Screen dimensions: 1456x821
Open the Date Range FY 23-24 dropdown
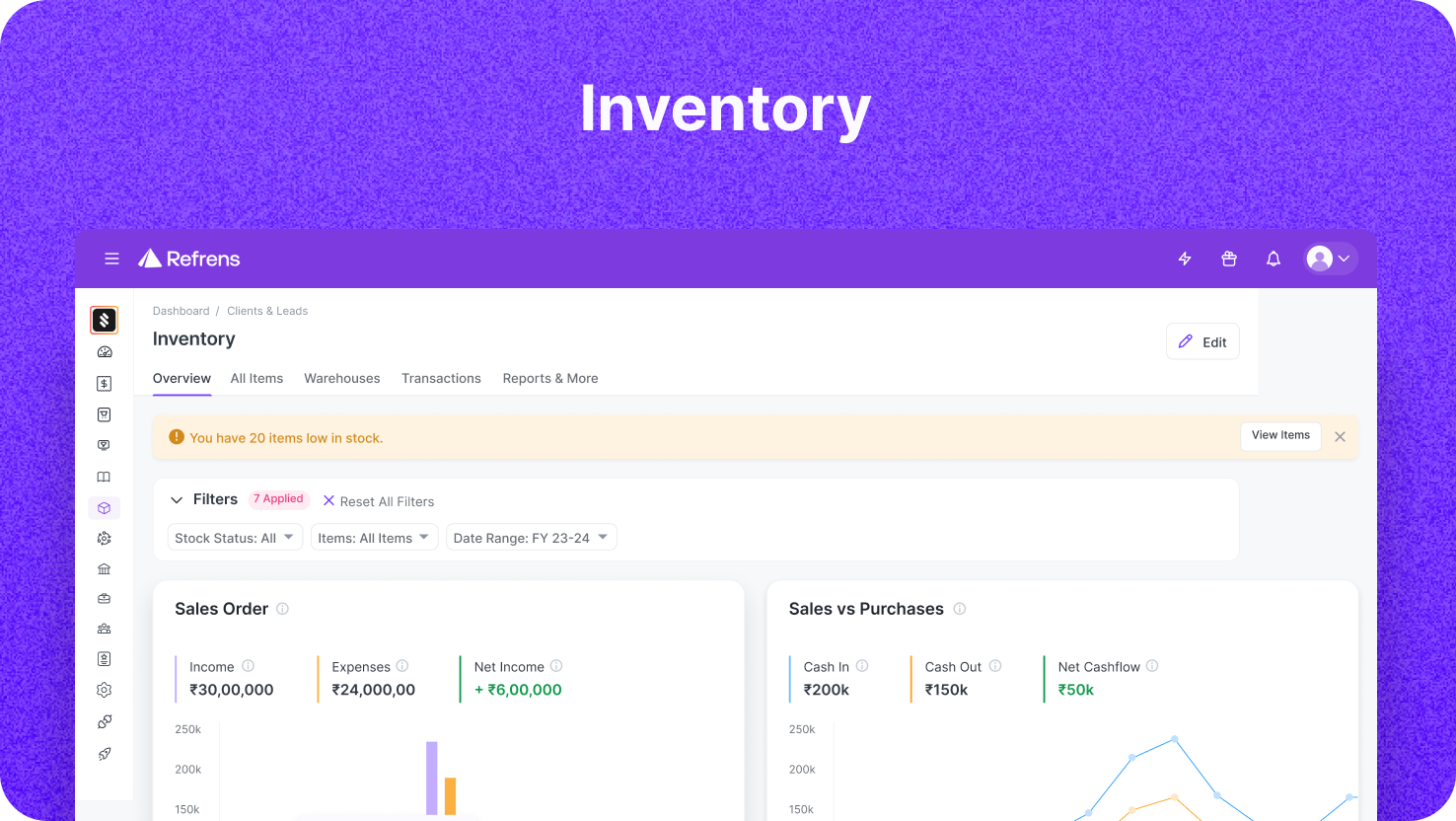click(531, 537)
